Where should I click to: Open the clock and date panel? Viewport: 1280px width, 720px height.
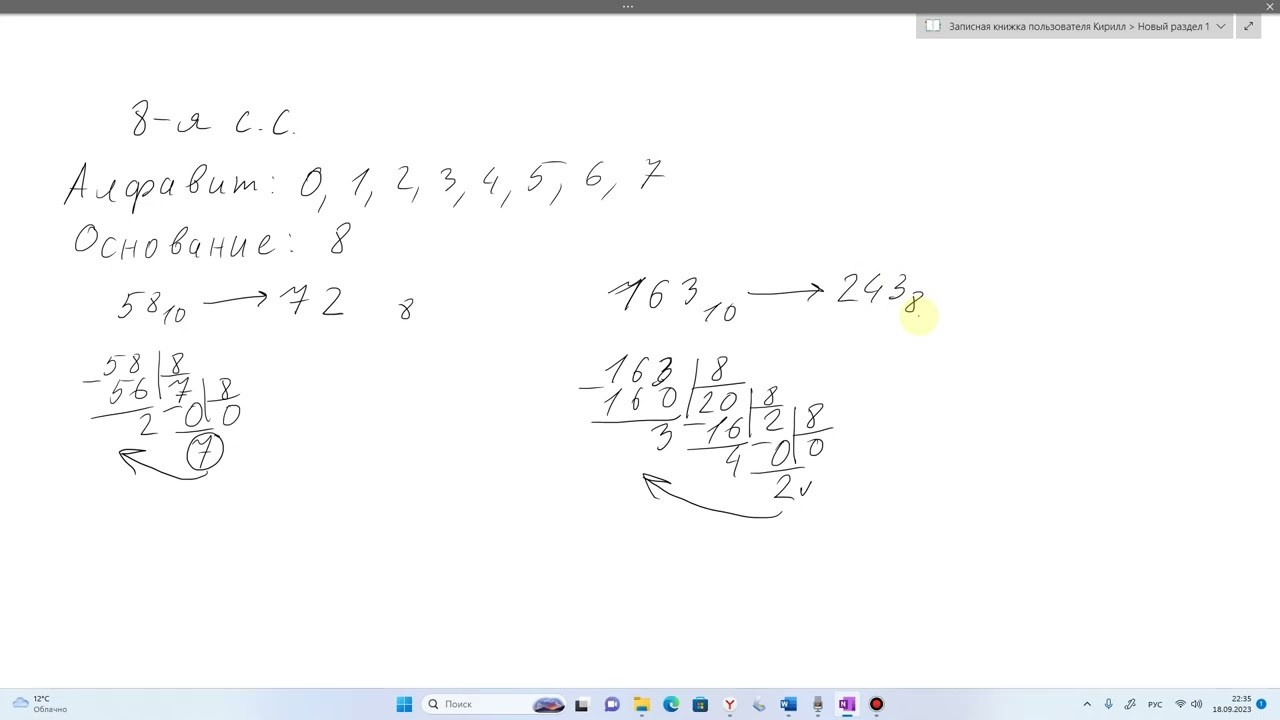pyautogui.click(x=1231, y=704)
